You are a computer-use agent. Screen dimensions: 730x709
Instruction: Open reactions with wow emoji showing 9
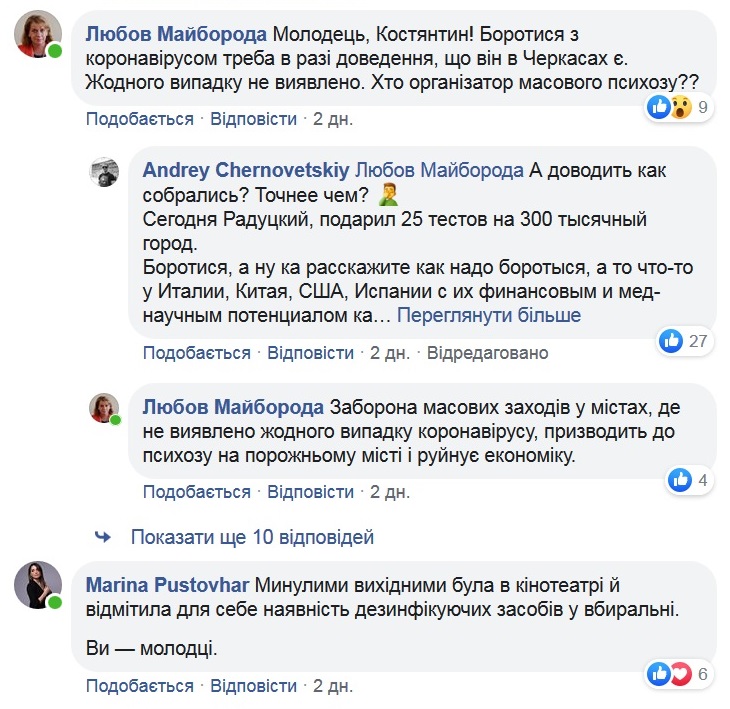(681, 107)
